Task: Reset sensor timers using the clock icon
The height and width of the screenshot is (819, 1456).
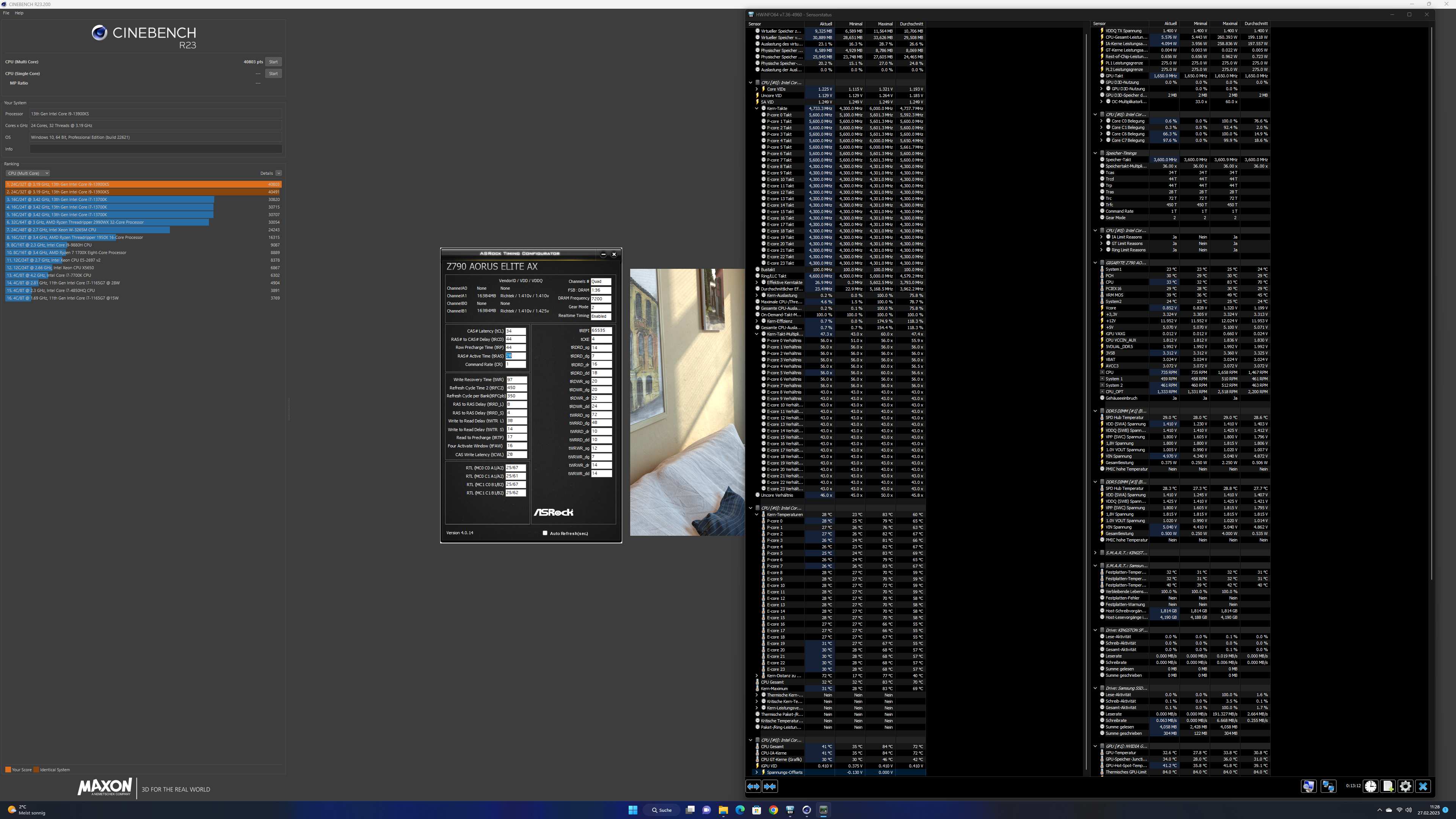Action: pyautogui.click(x=1370, y=786)
